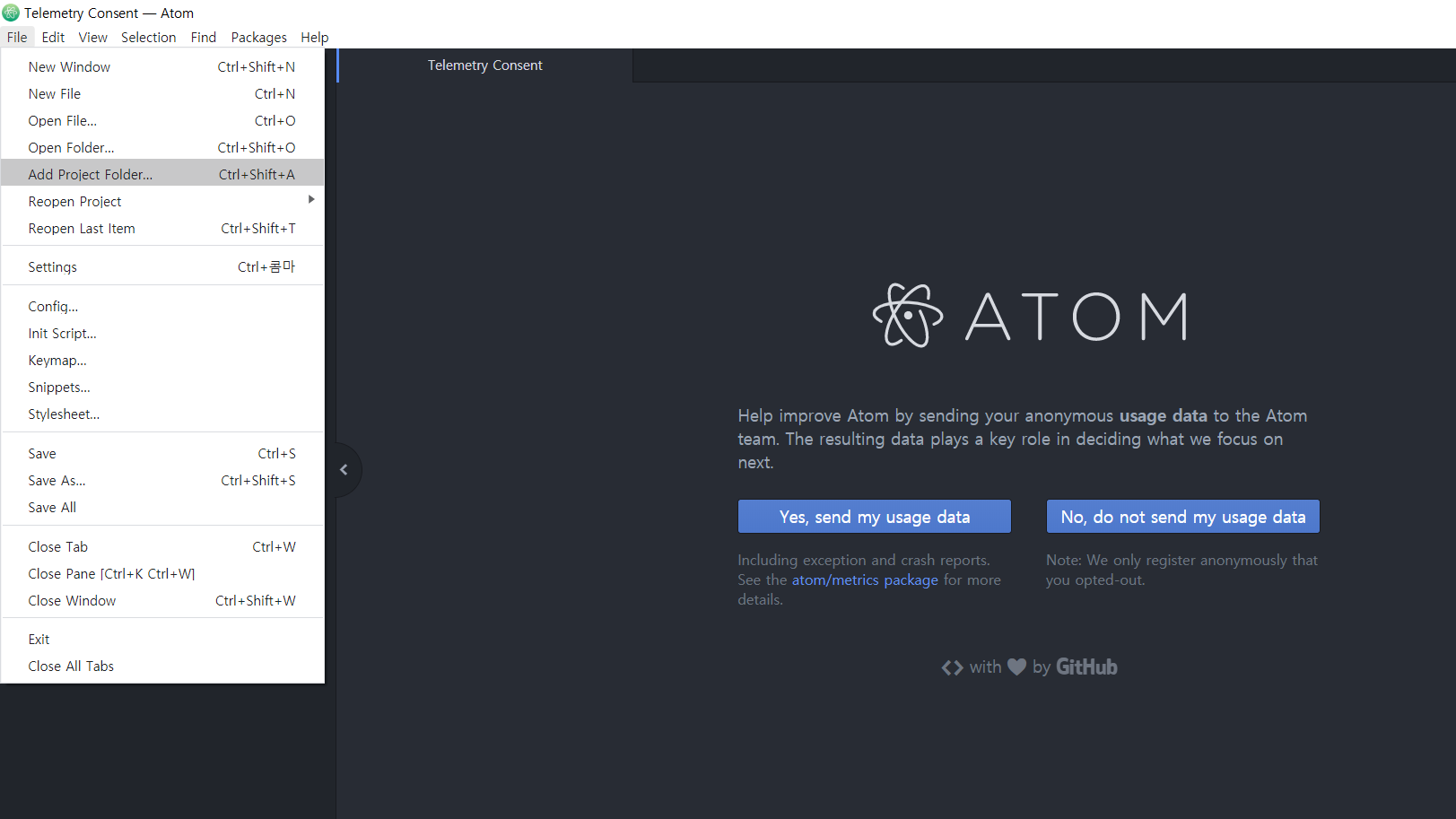The image size is (1456, 819).
Task: Select Close All Tabs menu entry
Action: click(162, 667)
